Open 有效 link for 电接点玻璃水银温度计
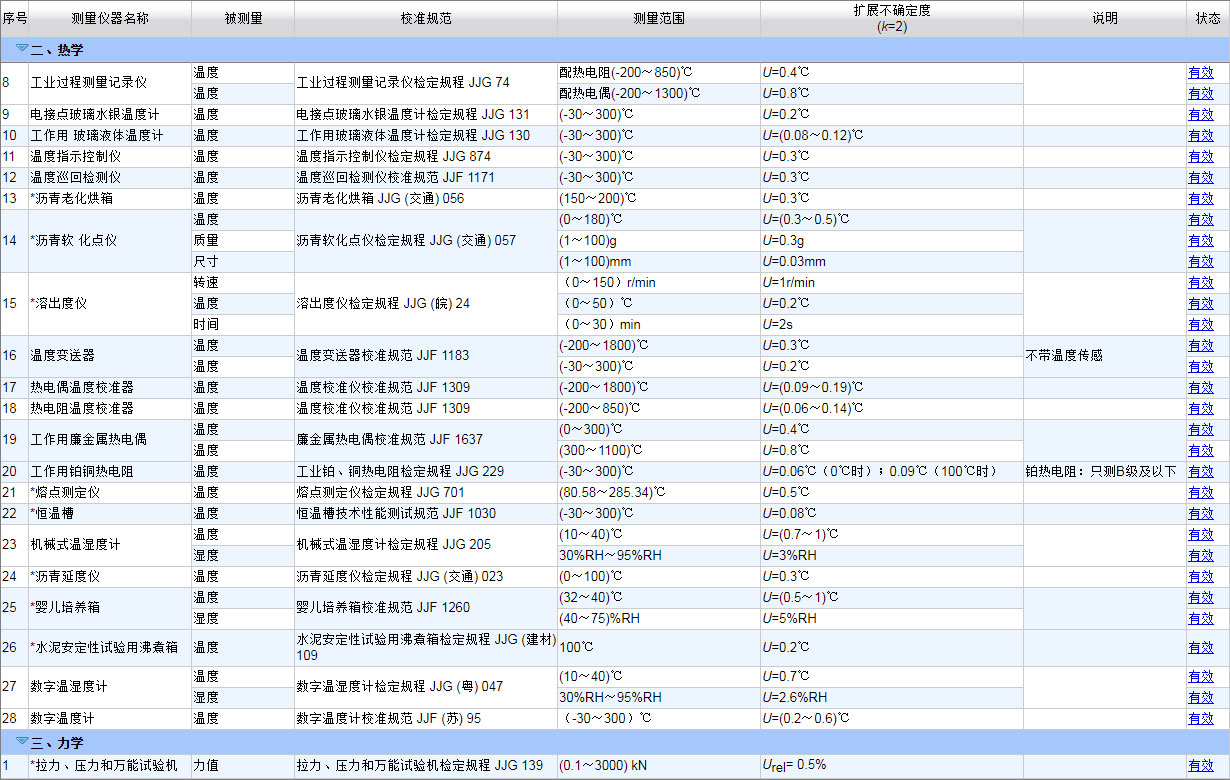 (1200, 114)
